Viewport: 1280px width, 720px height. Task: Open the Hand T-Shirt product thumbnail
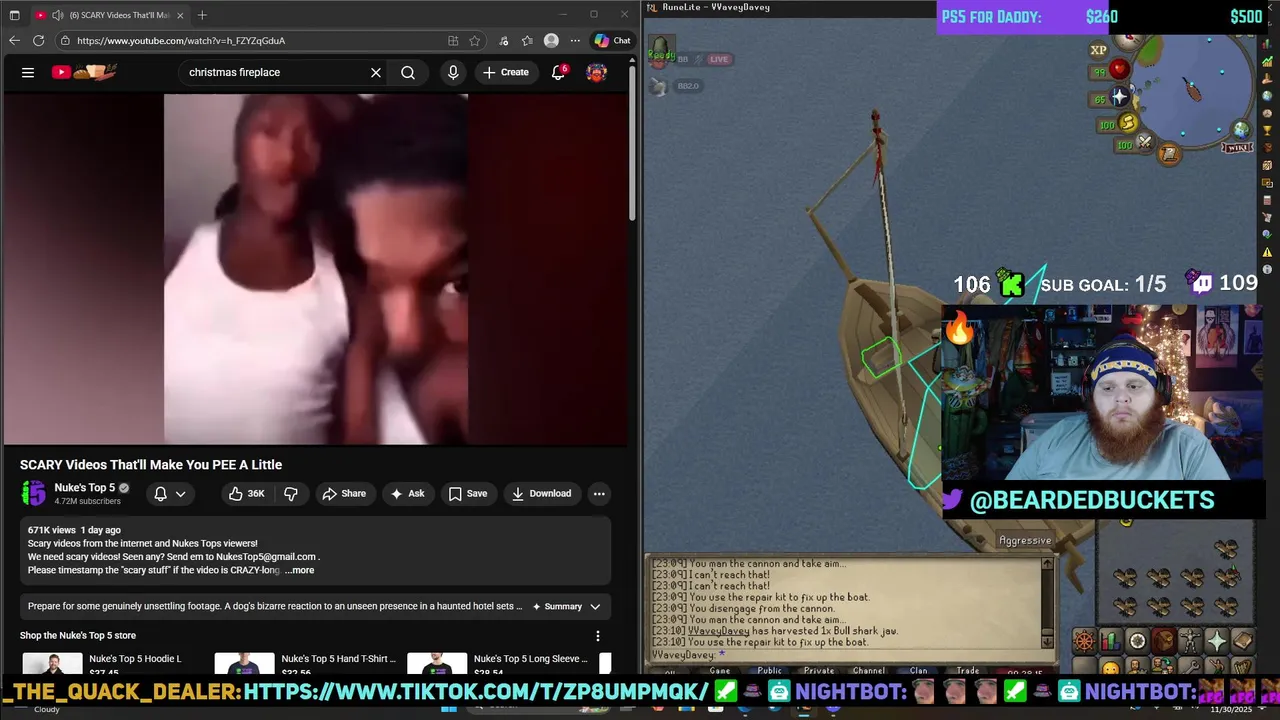244,663
